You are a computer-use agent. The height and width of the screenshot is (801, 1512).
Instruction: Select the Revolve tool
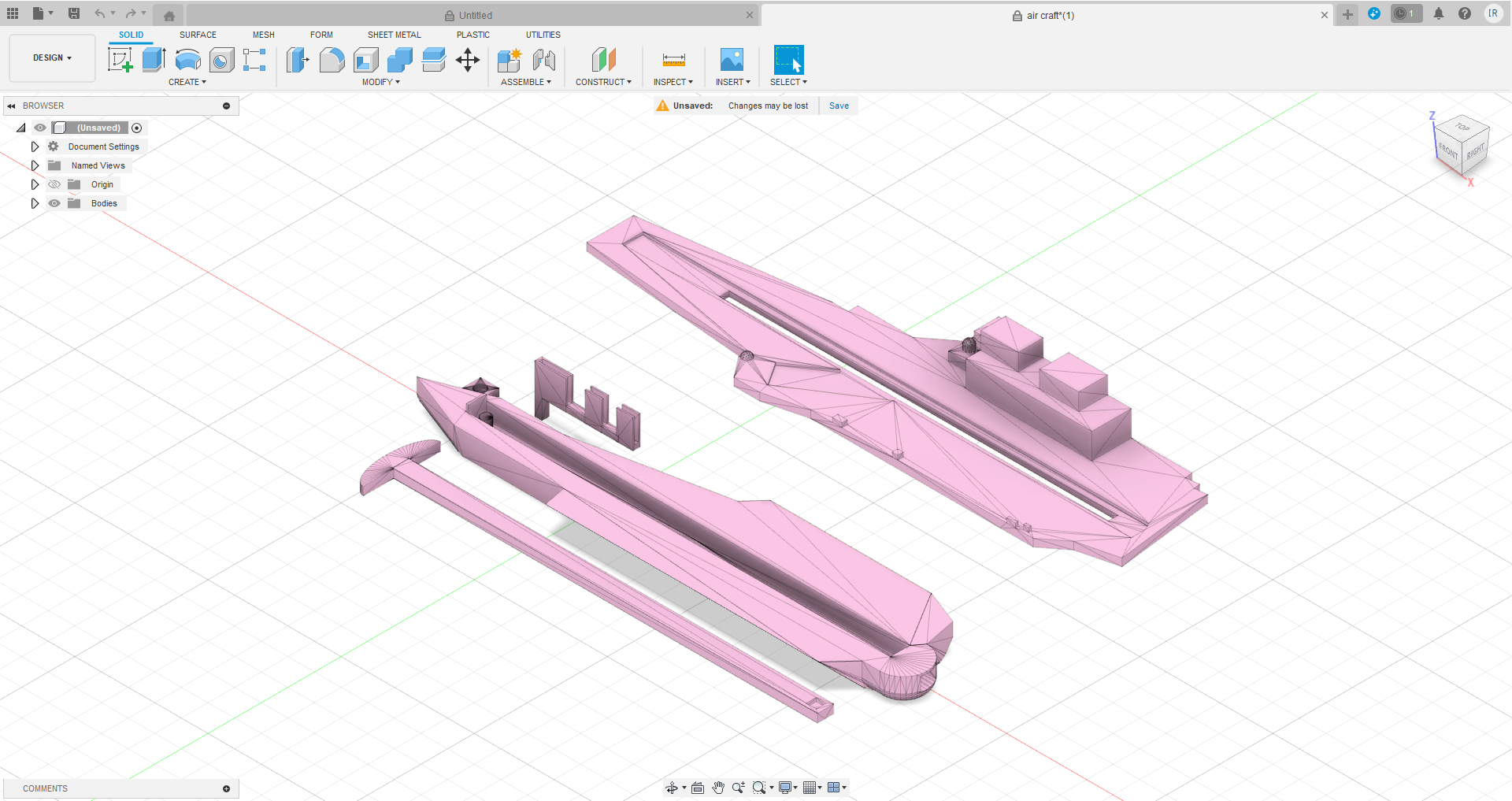(x=187, y=60)
